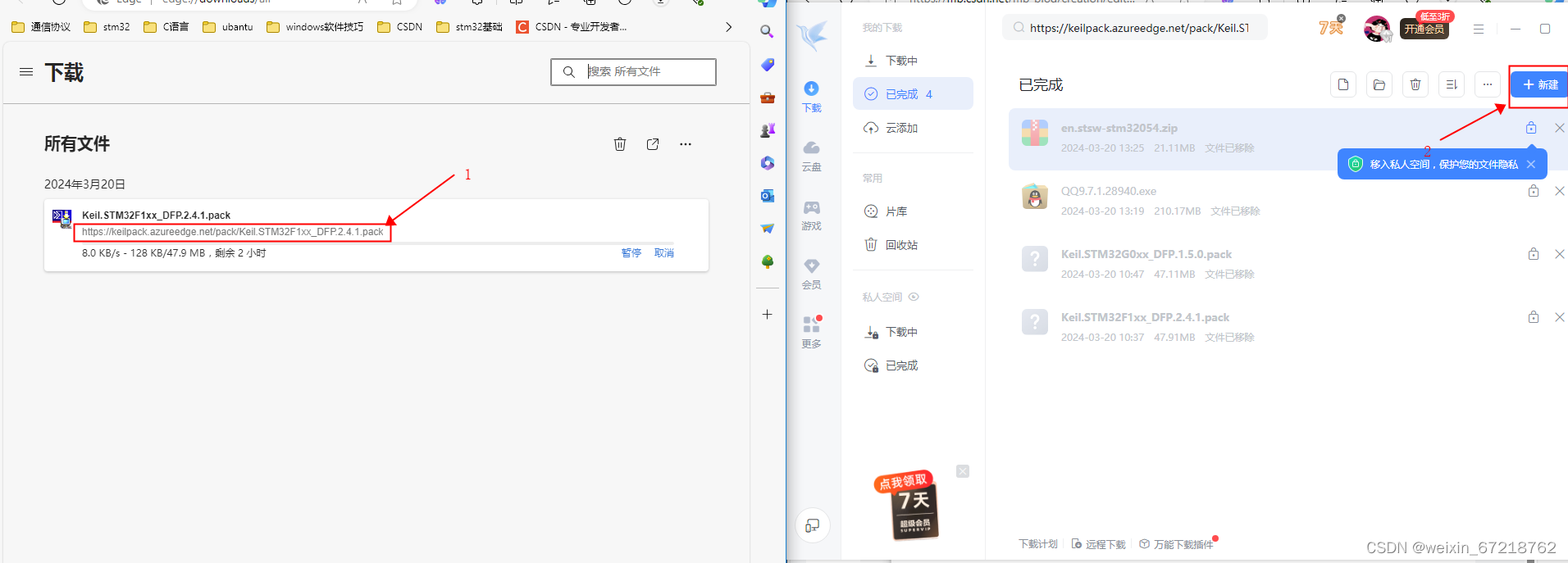This screenshot has width=1568, height=563.
Task: Open the C语言 bookmark folder
Action: [166, 27]
